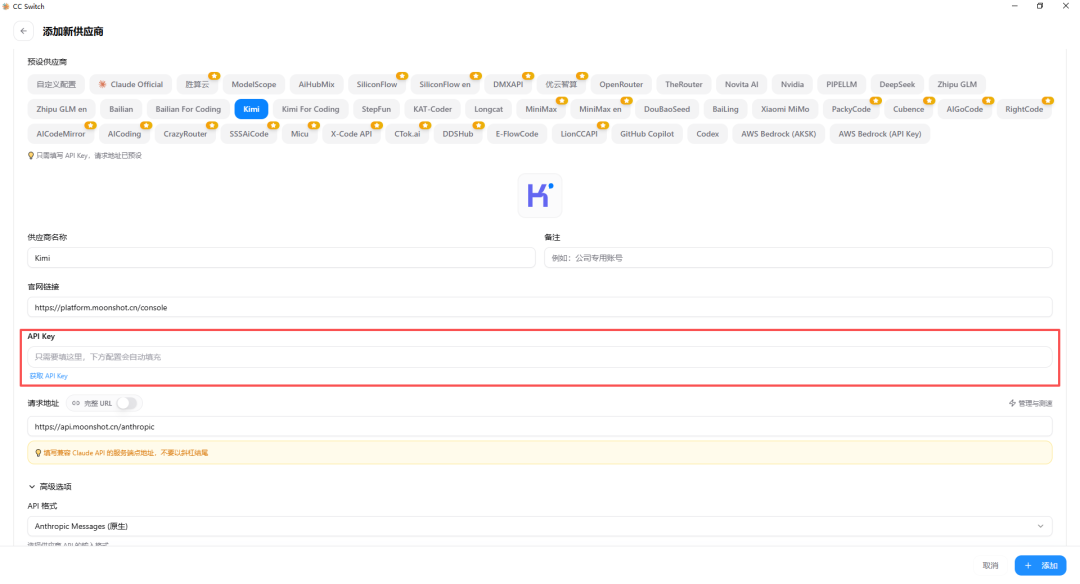Focus the API Key input field

pos(539,357)
